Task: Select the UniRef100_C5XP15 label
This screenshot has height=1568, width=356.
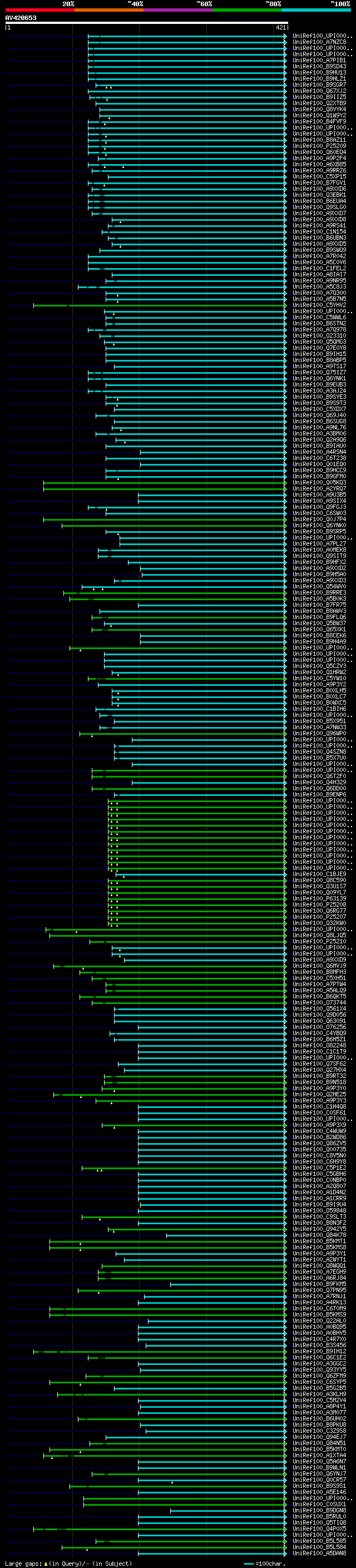Action: tap(319, 176)
